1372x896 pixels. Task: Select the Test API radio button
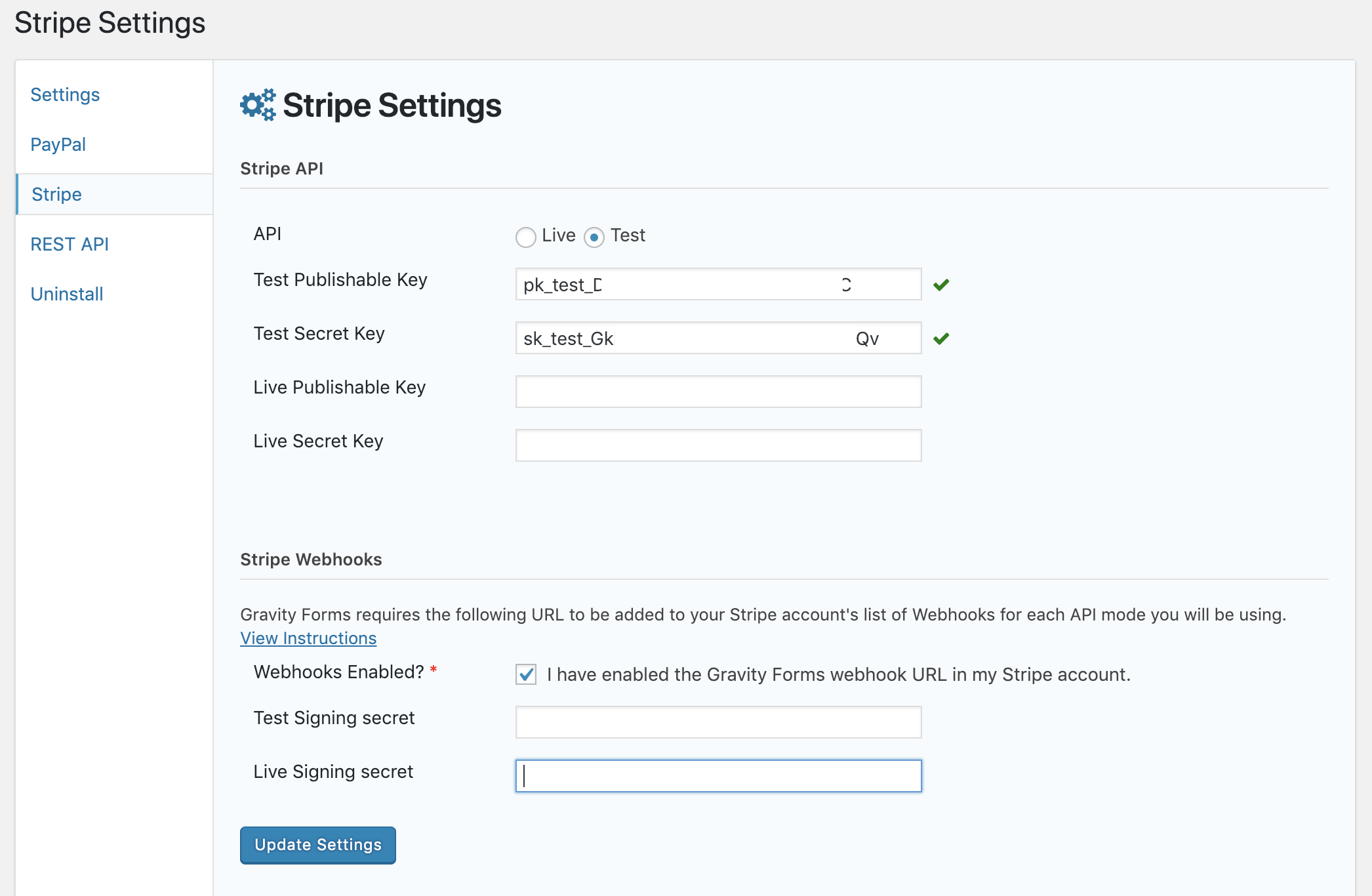pyautogui.click(x=594, y=237)
